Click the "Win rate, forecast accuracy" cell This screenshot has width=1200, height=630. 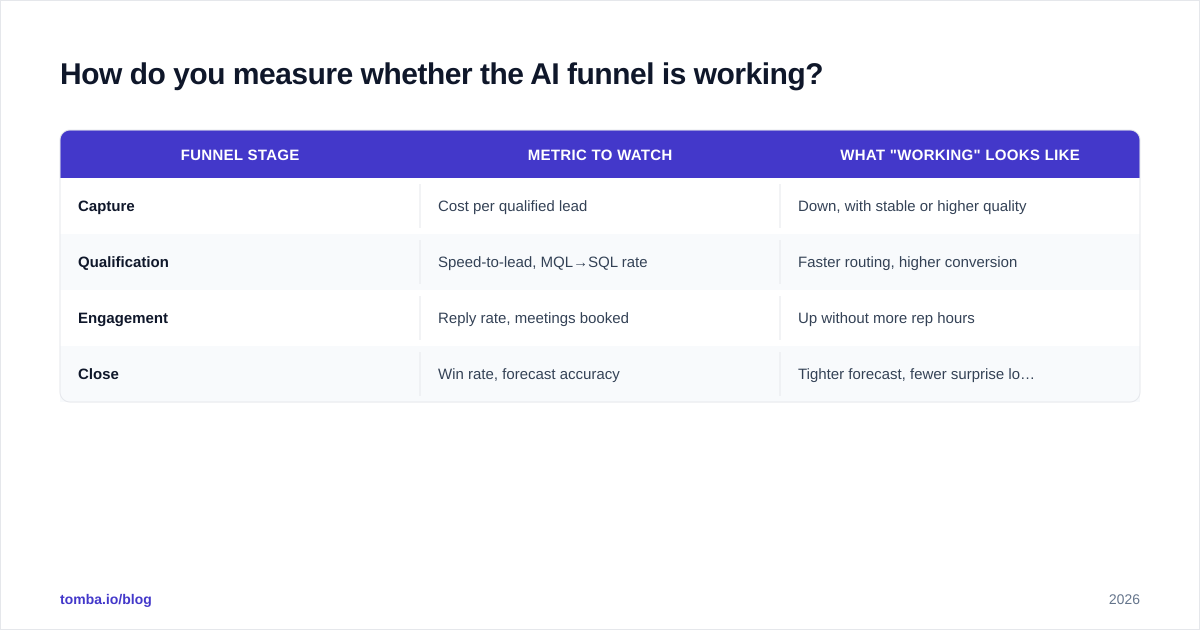600,374
